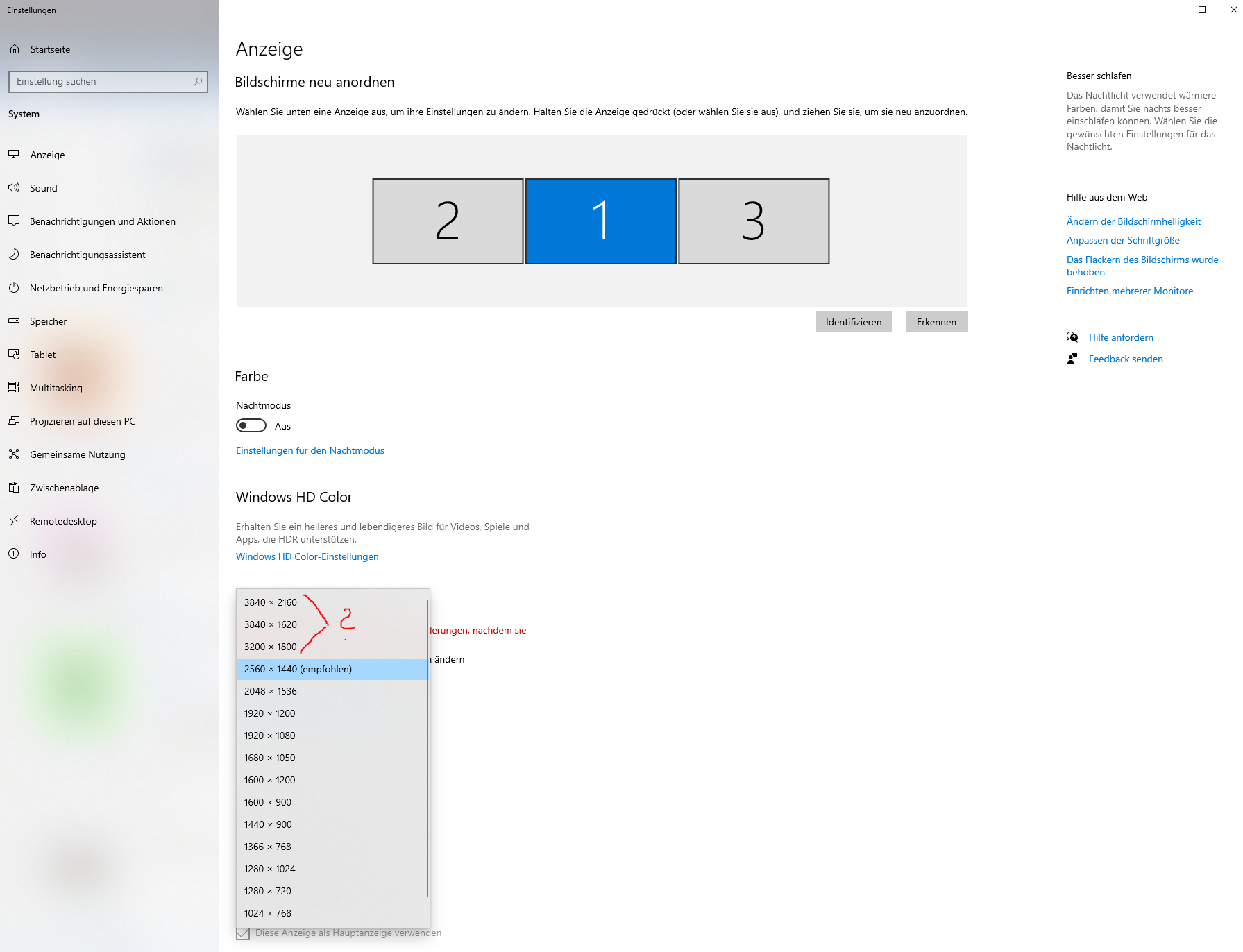
Task: Open 'Das Flackern des Bildschirms wurde behoben' link
Action: click(x=1142, y=266)
